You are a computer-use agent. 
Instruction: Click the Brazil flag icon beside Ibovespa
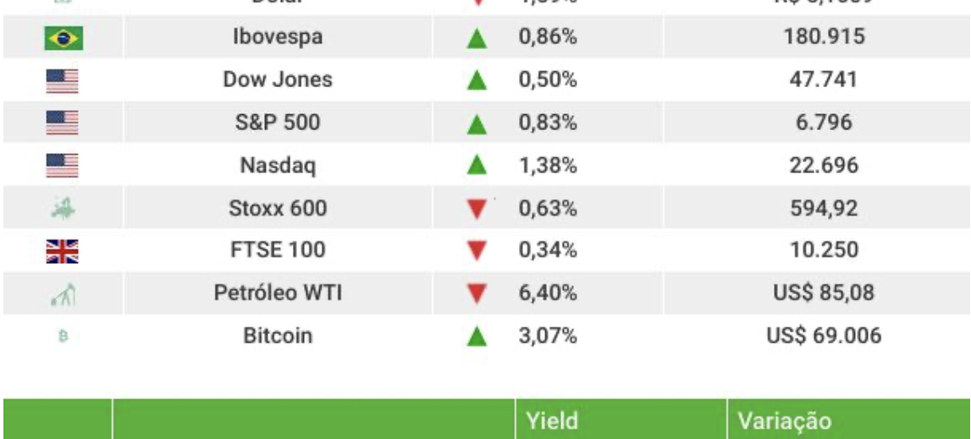coord(63,38)
